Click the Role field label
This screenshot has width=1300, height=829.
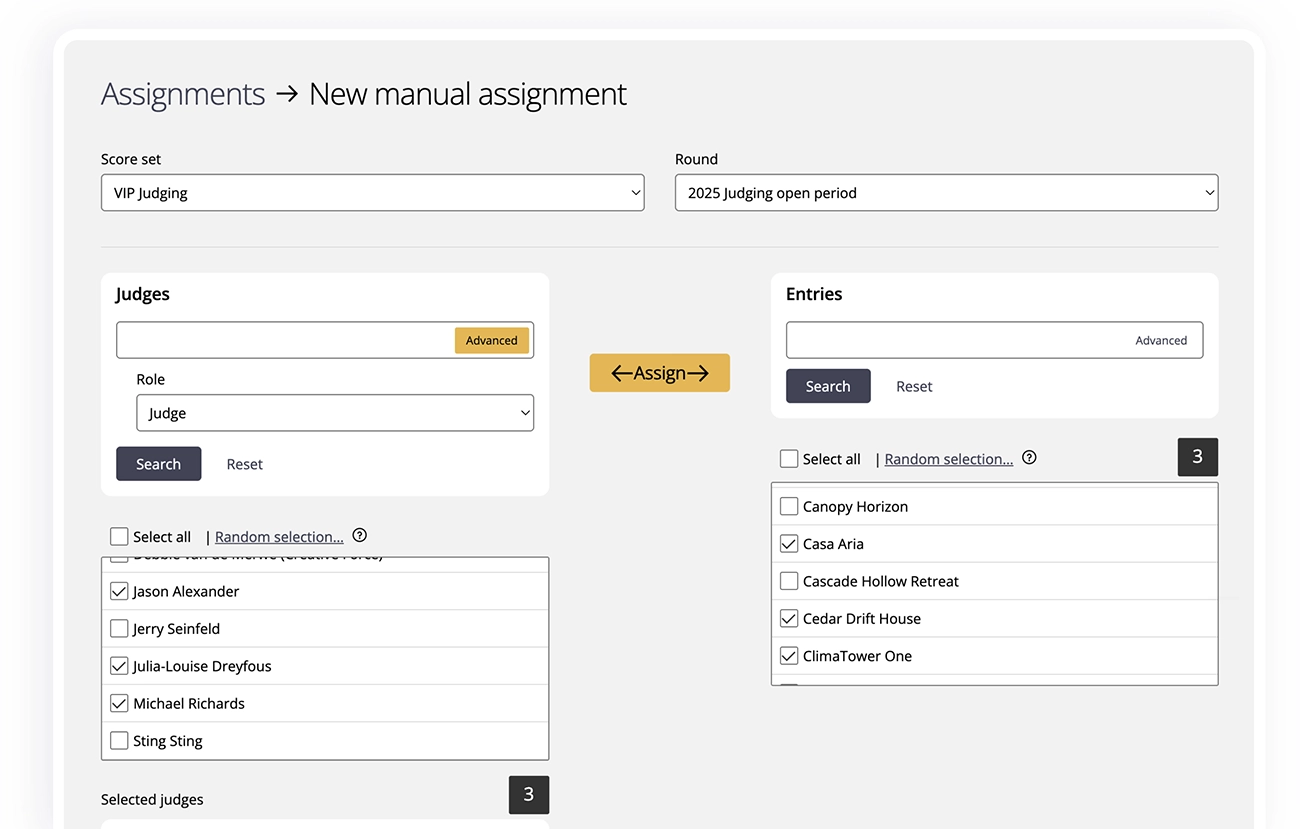[151, 379]
